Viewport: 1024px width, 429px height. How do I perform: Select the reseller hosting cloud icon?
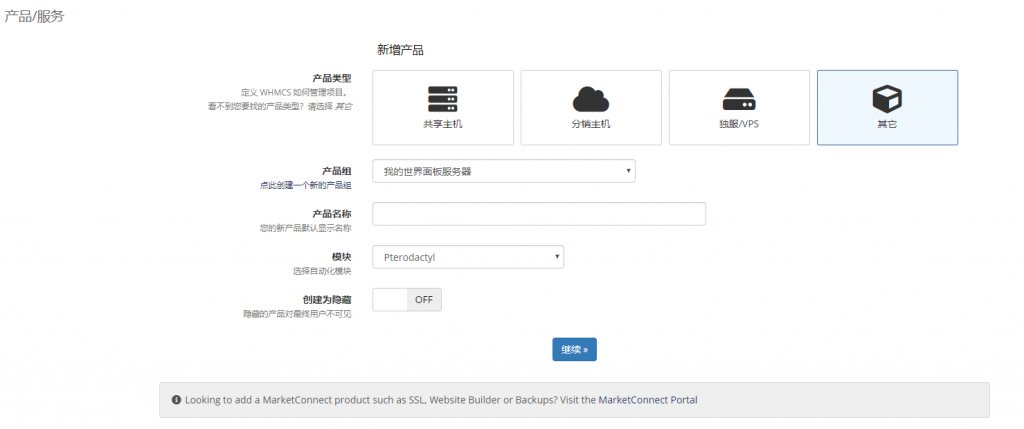590,99
